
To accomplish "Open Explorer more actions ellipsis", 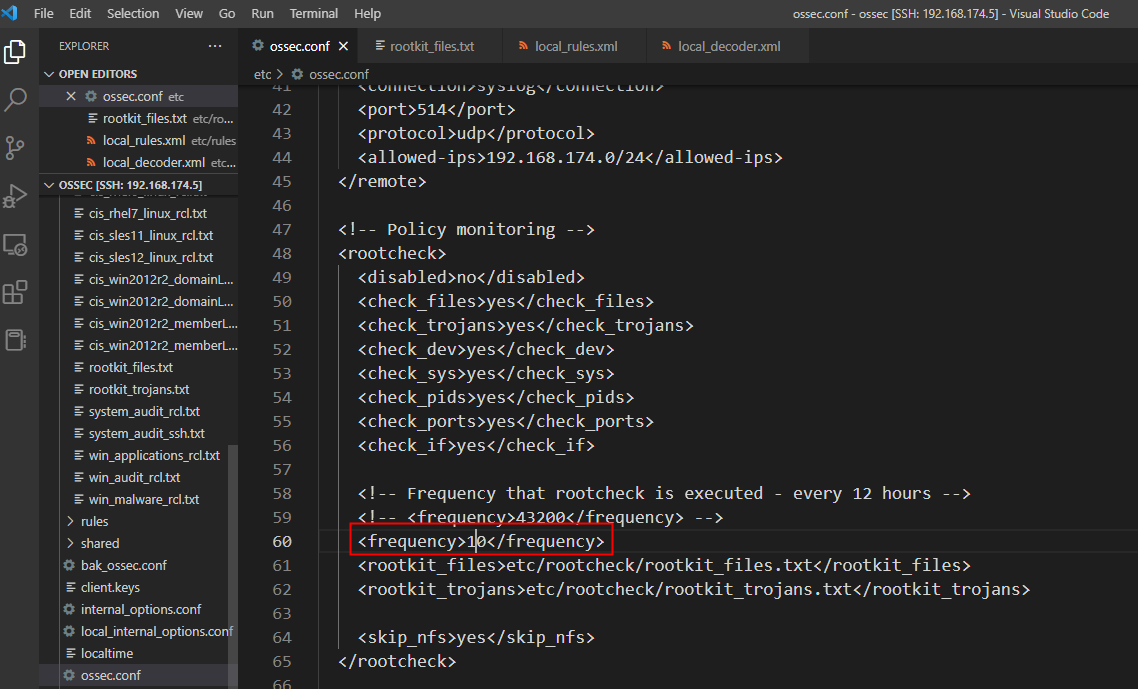I will coord(215,46).
